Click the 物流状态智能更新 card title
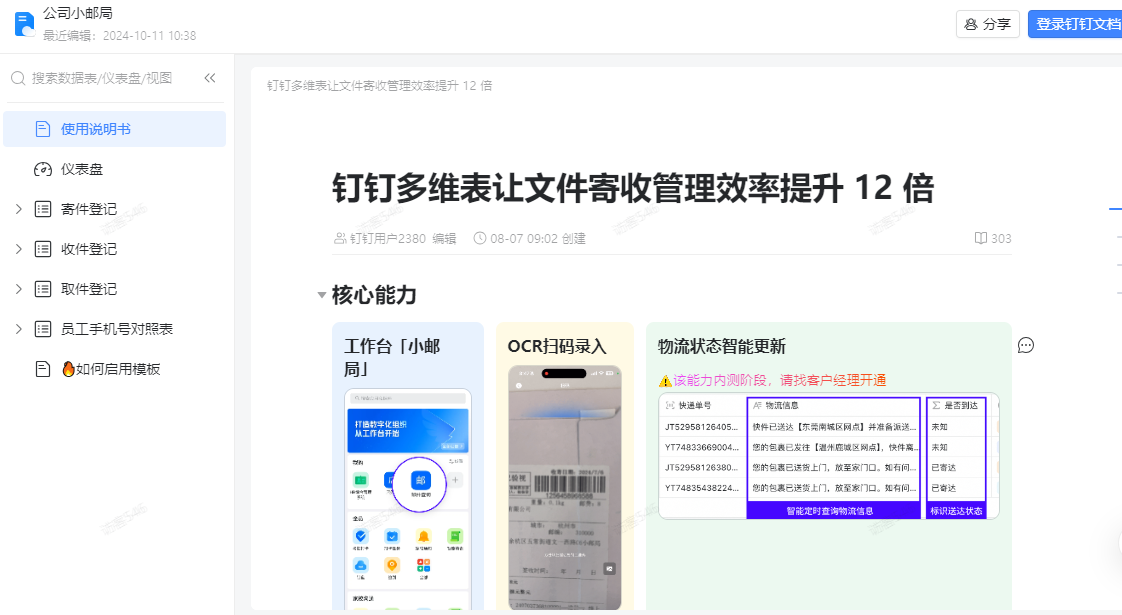The height and width of the screenshot is (615, 1122). tap(721, 347)
